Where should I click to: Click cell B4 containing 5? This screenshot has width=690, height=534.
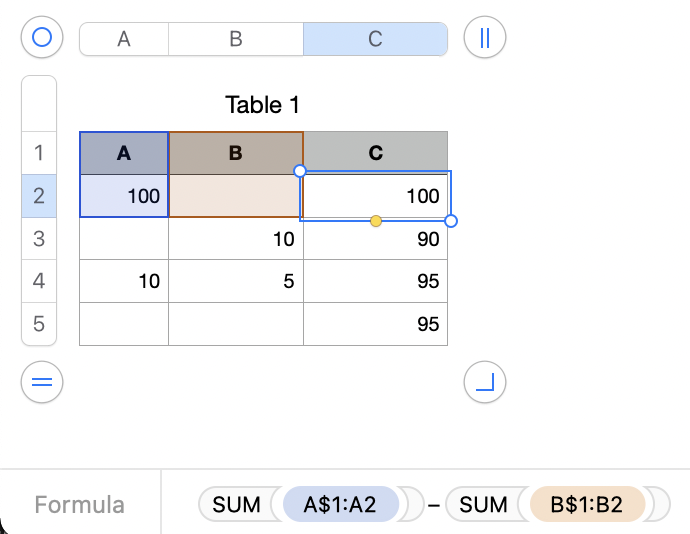(x=236, y=282)
